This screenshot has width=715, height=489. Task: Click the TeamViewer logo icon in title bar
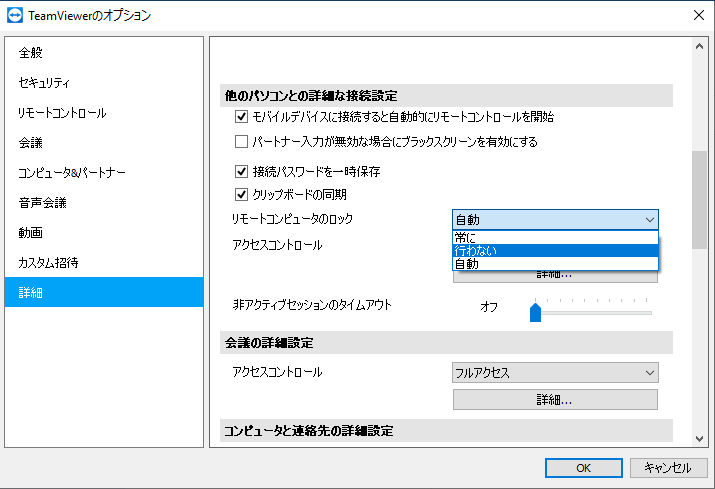15,15
